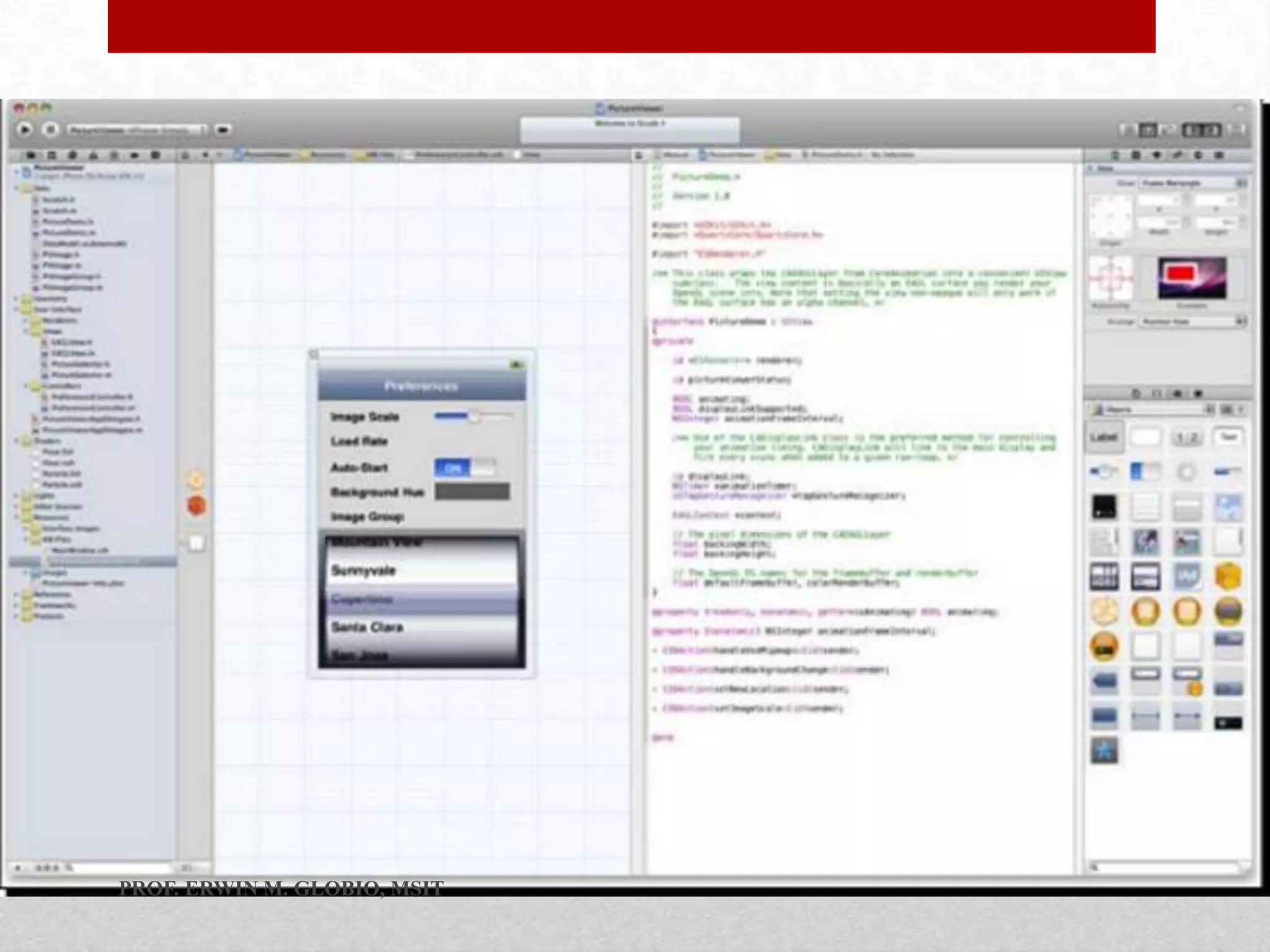Select the switch object in library

1145,472
